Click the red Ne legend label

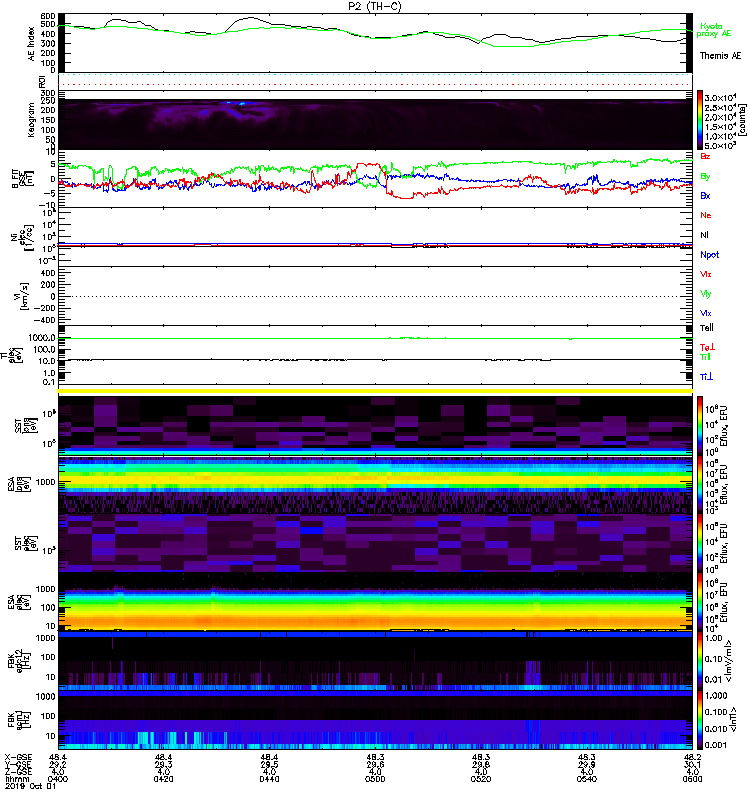click(x=706, y=215)
